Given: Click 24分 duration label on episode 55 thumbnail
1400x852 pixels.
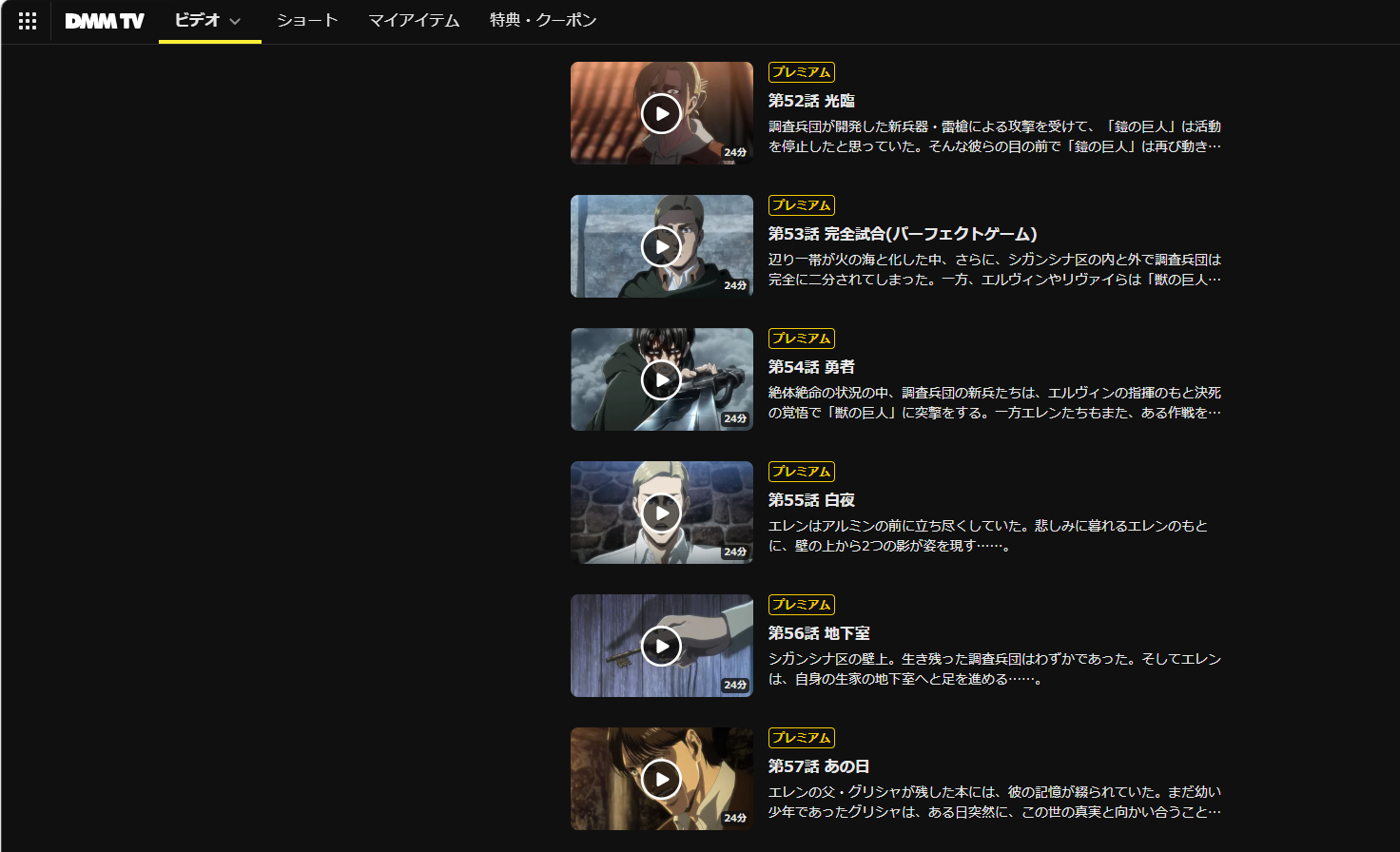Looking at the screenshot, I should 735,552.
